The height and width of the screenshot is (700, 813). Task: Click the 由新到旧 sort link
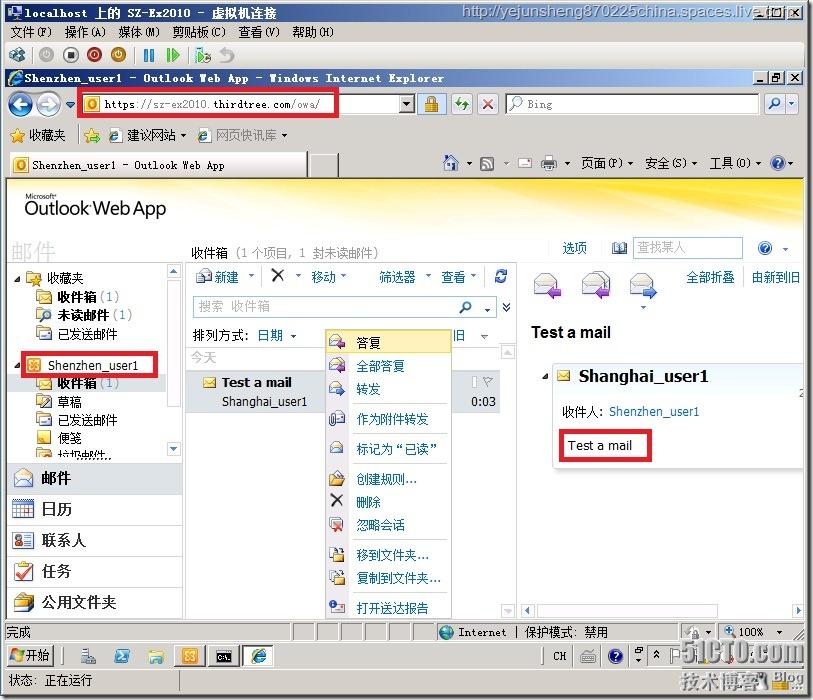[776, 277]
